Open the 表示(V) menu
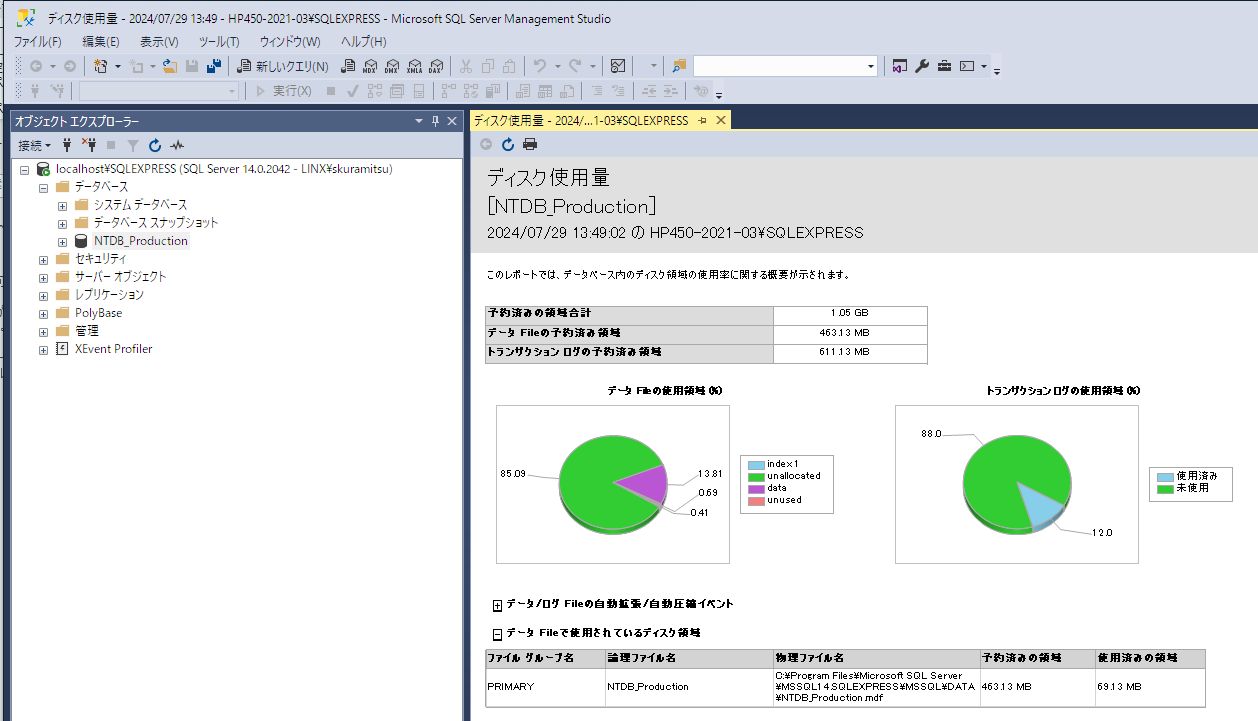Viewport: 1258px width, 721px height. (x=159, y=41)
